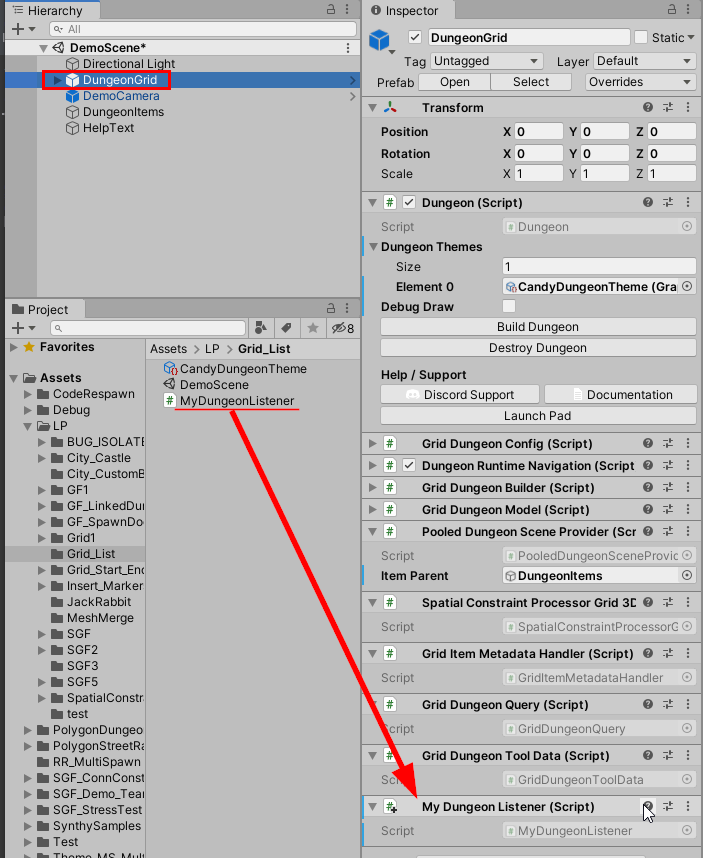Click the Hierarchy panel lock icon
The image size is (703, 858).
tap(332, 10)
